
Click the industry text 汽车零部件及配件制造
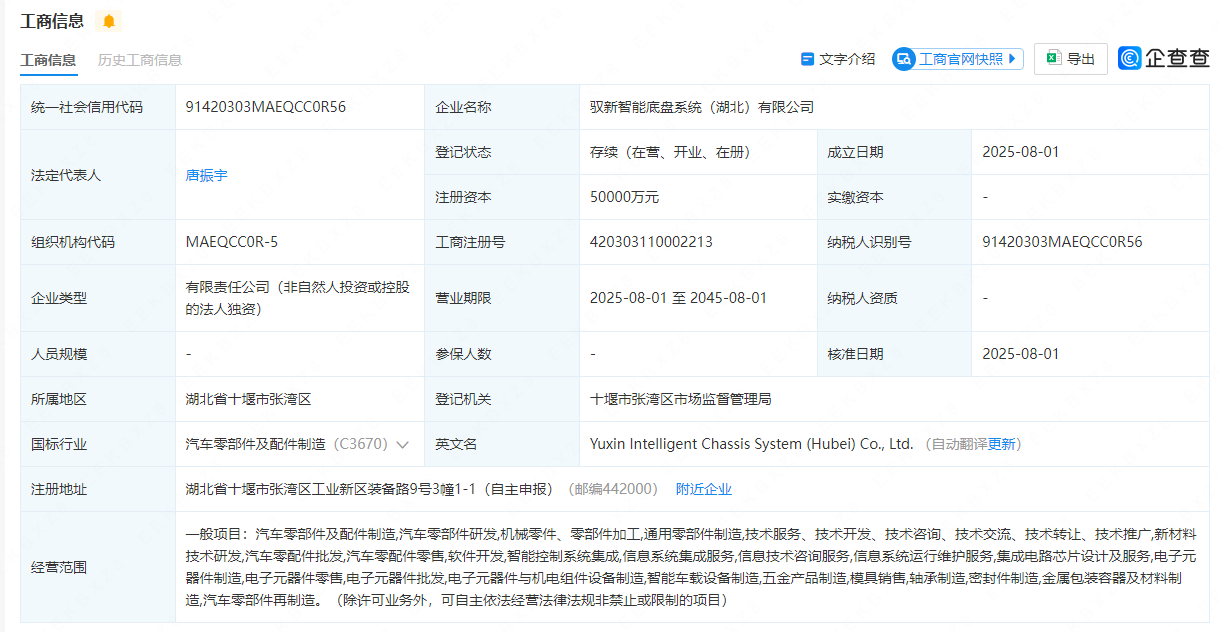256,444
